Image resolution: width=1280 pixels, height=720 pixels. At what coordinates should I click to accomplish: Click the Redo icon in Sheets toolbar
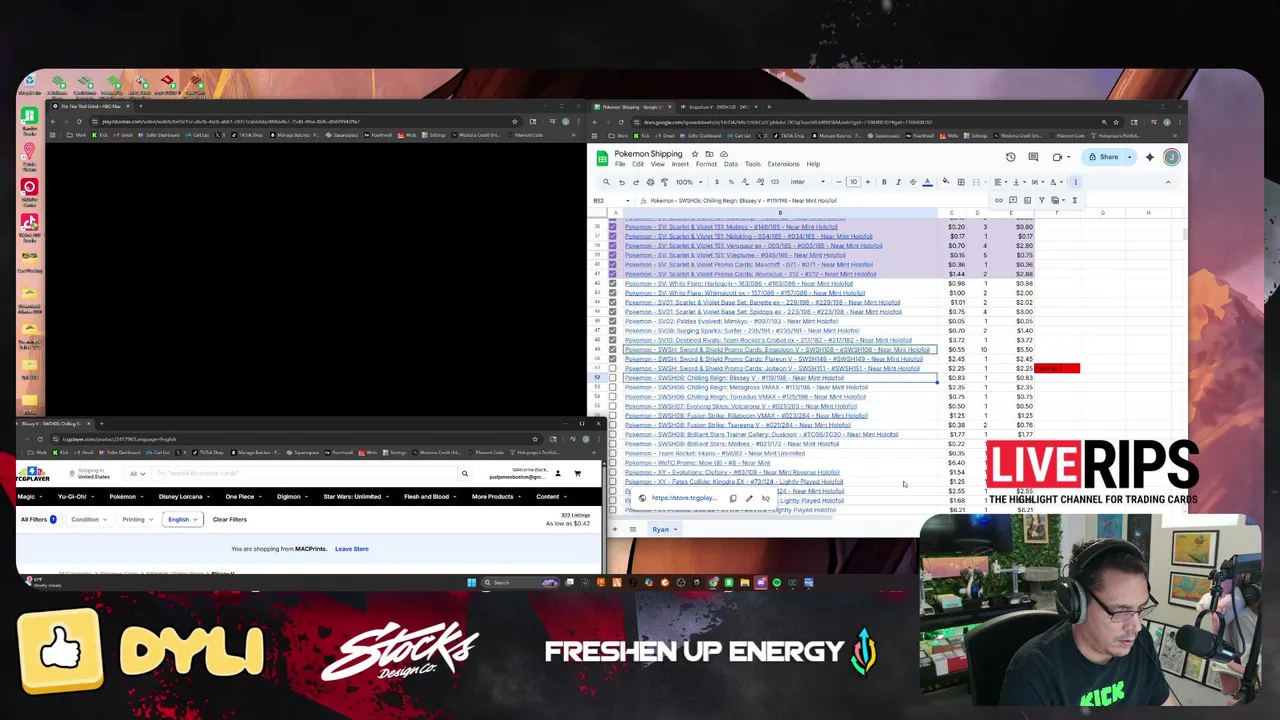tap(635, 182)
